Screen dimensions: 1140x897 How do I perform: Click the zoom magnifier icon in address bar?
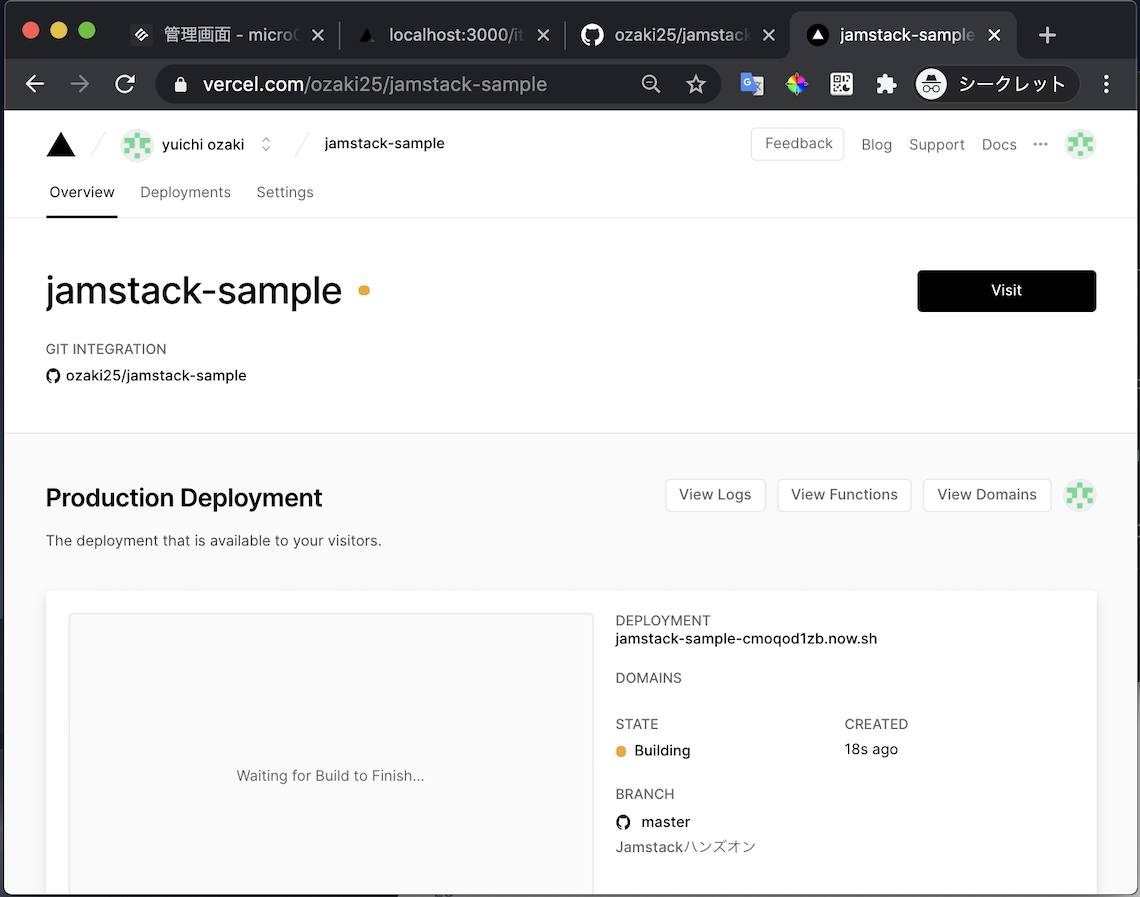point(651,84)
